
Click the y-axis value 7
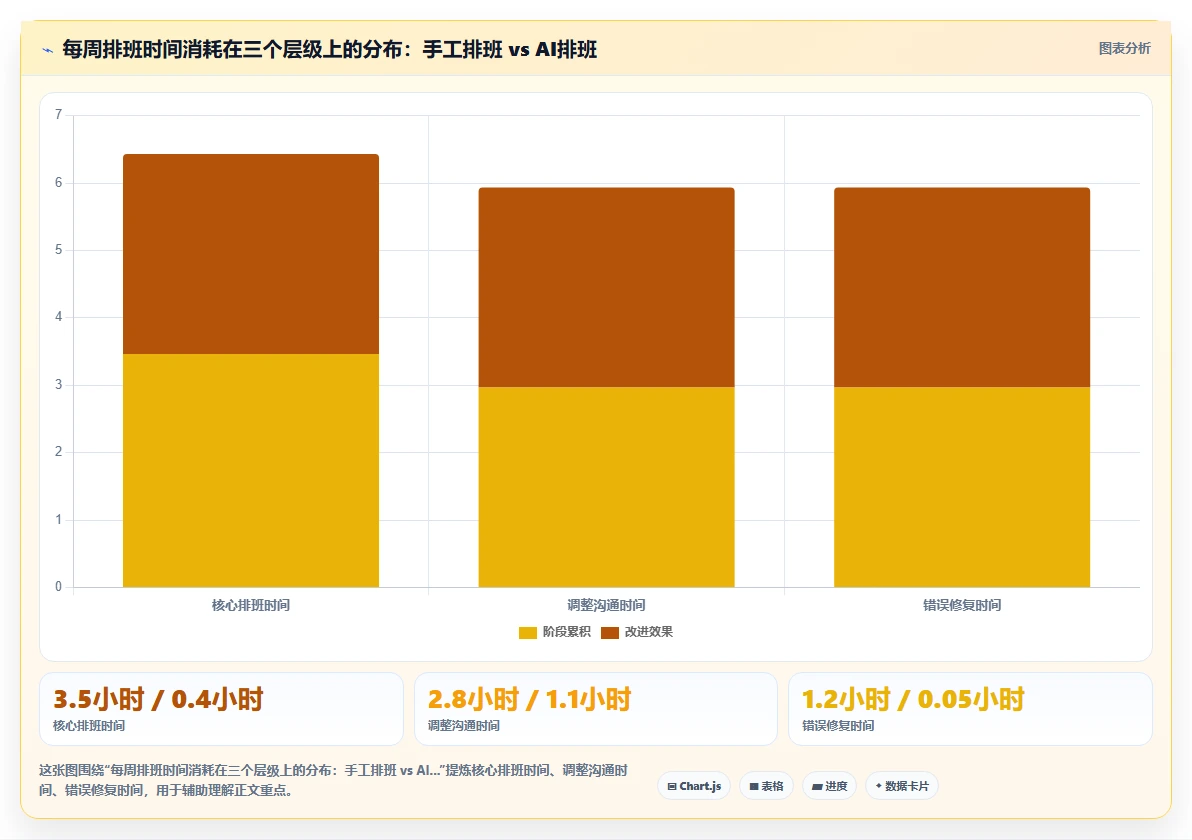(x=59, y=115)
